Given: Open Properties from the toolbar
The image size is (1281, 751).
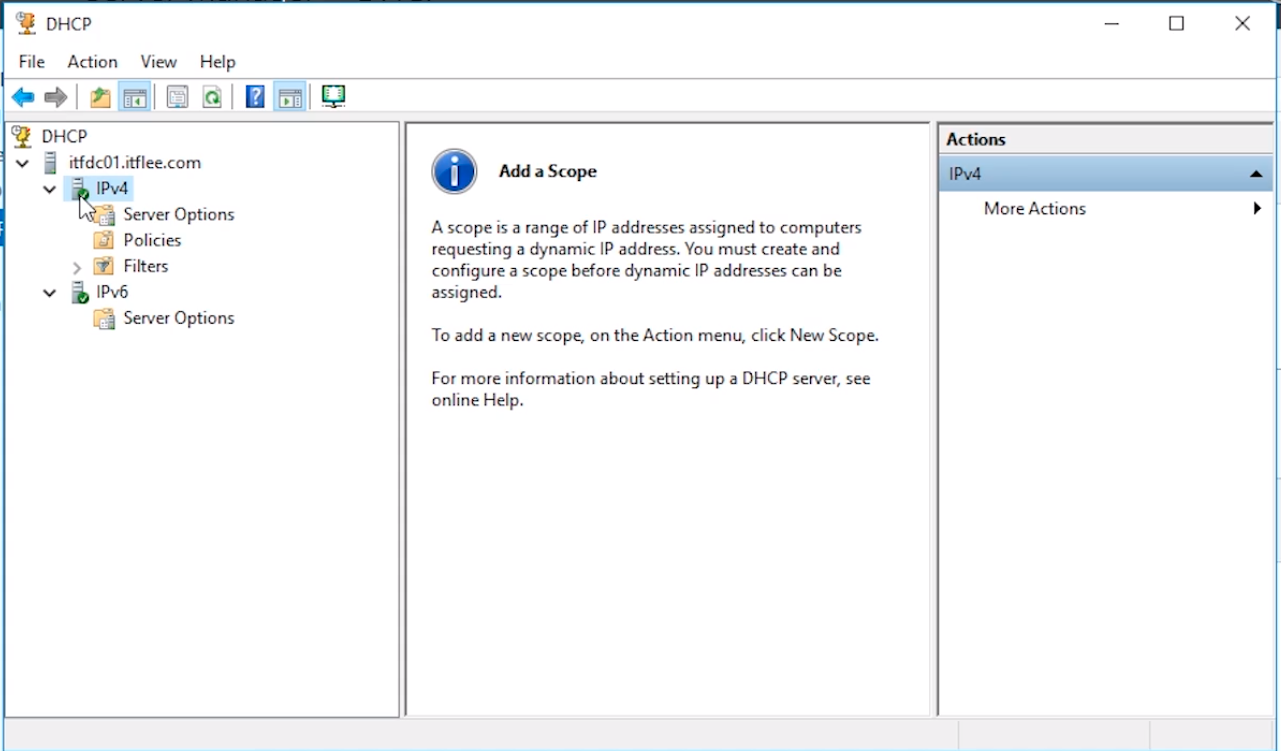Looking at the screenshot, I should point(177,97).
